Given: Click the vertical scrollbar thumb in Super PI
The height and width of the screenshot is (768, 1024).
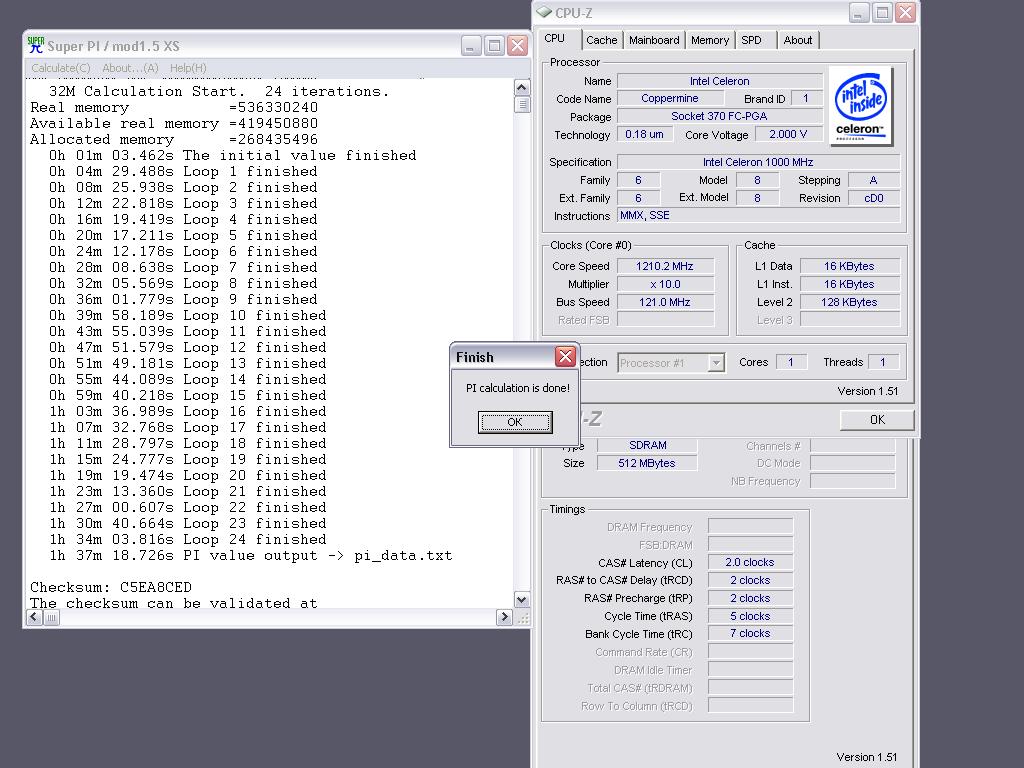Looking at the screenshot, I should tap(522, 104).
